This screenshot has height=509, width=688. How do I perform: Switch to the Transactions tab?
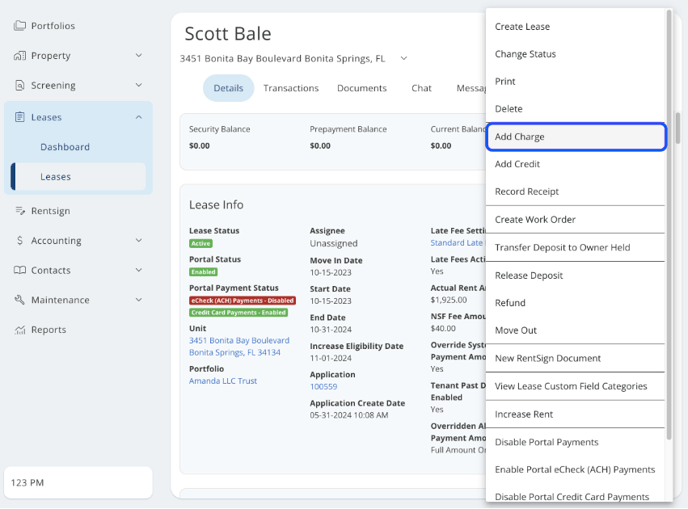pos(291,88)
